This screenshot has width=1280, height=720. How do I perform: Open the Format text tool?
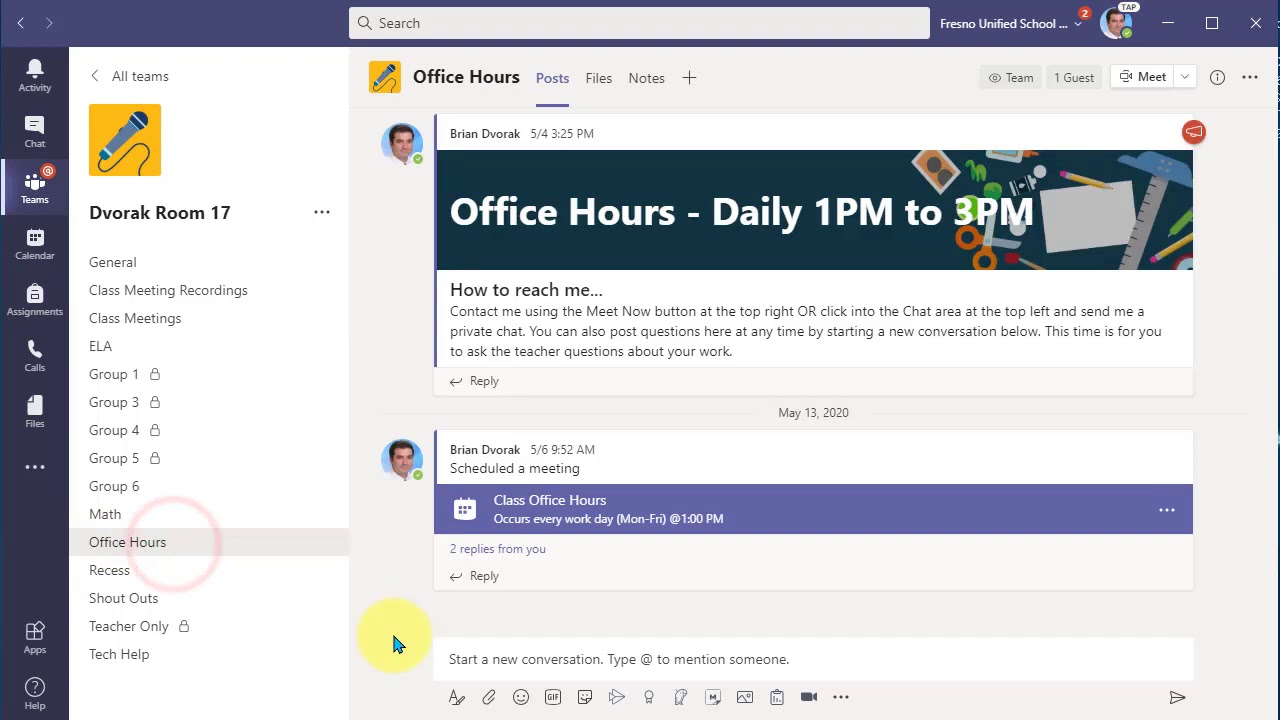tap(457, 697)
